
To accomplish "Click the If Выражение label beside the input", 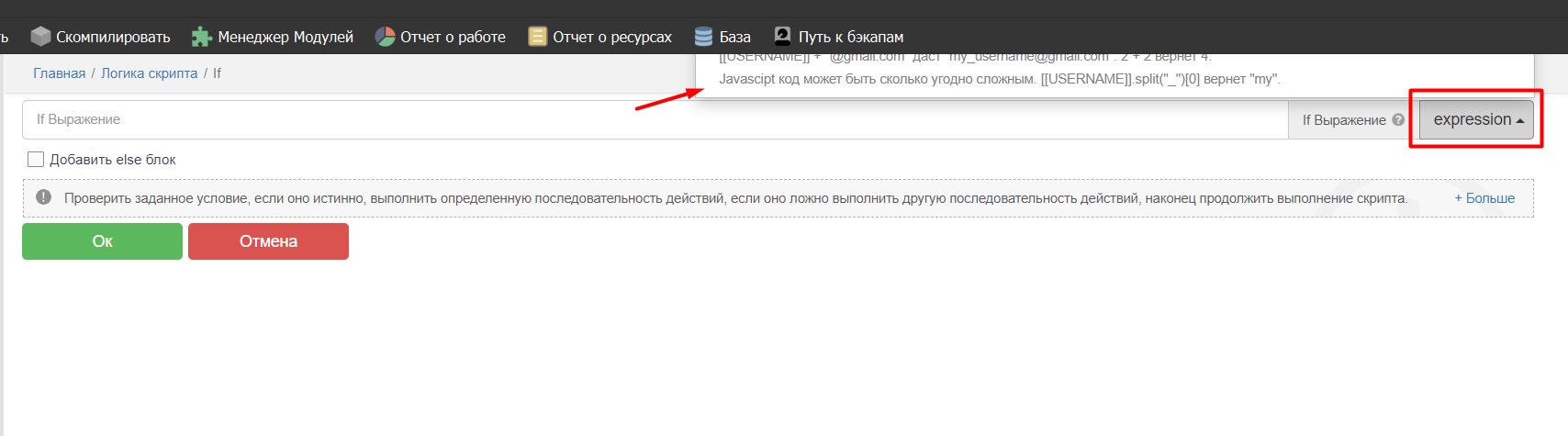I will pos(1343,120).
